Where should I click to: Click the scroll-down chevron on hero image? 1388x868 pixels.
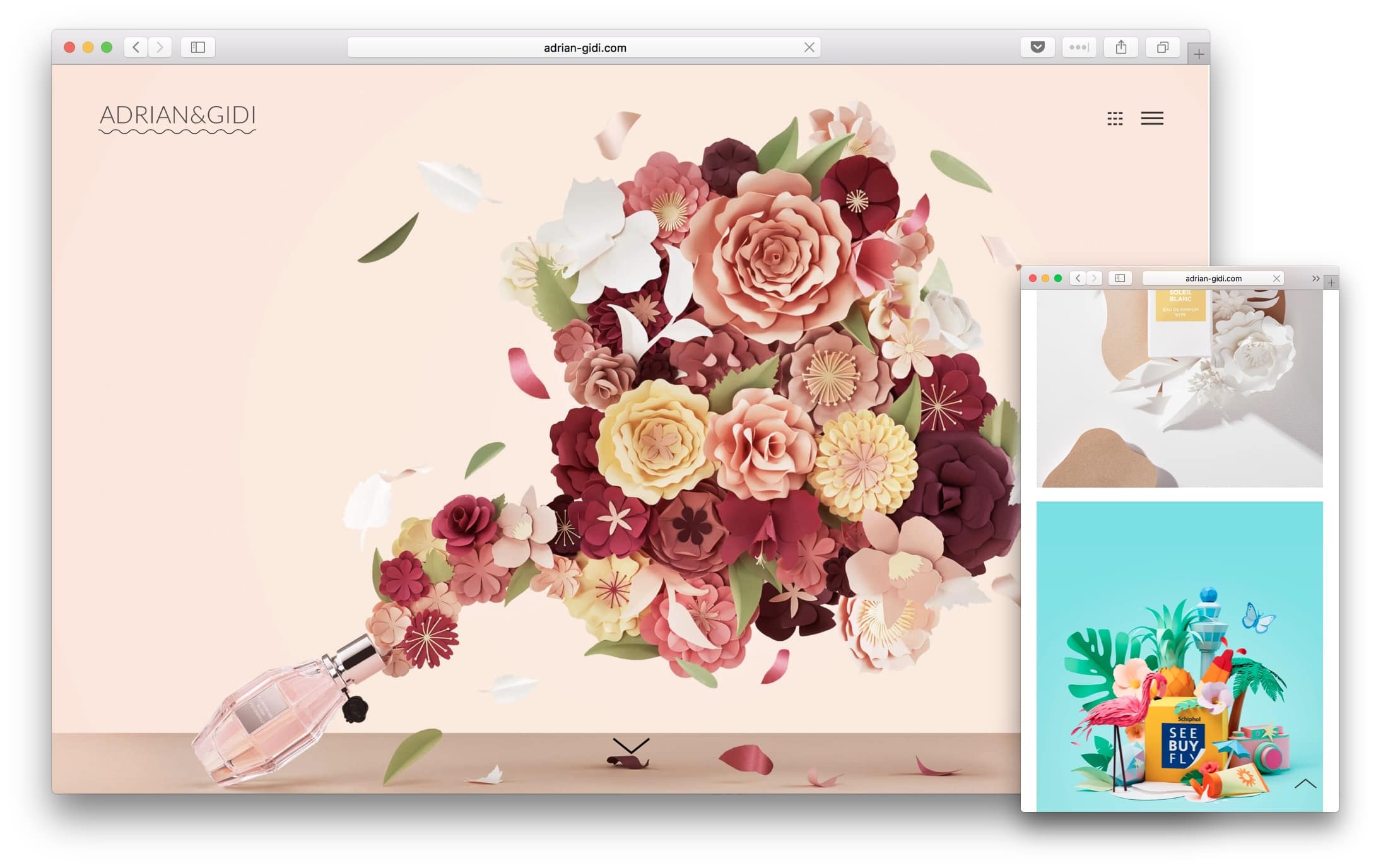(630, 746)
